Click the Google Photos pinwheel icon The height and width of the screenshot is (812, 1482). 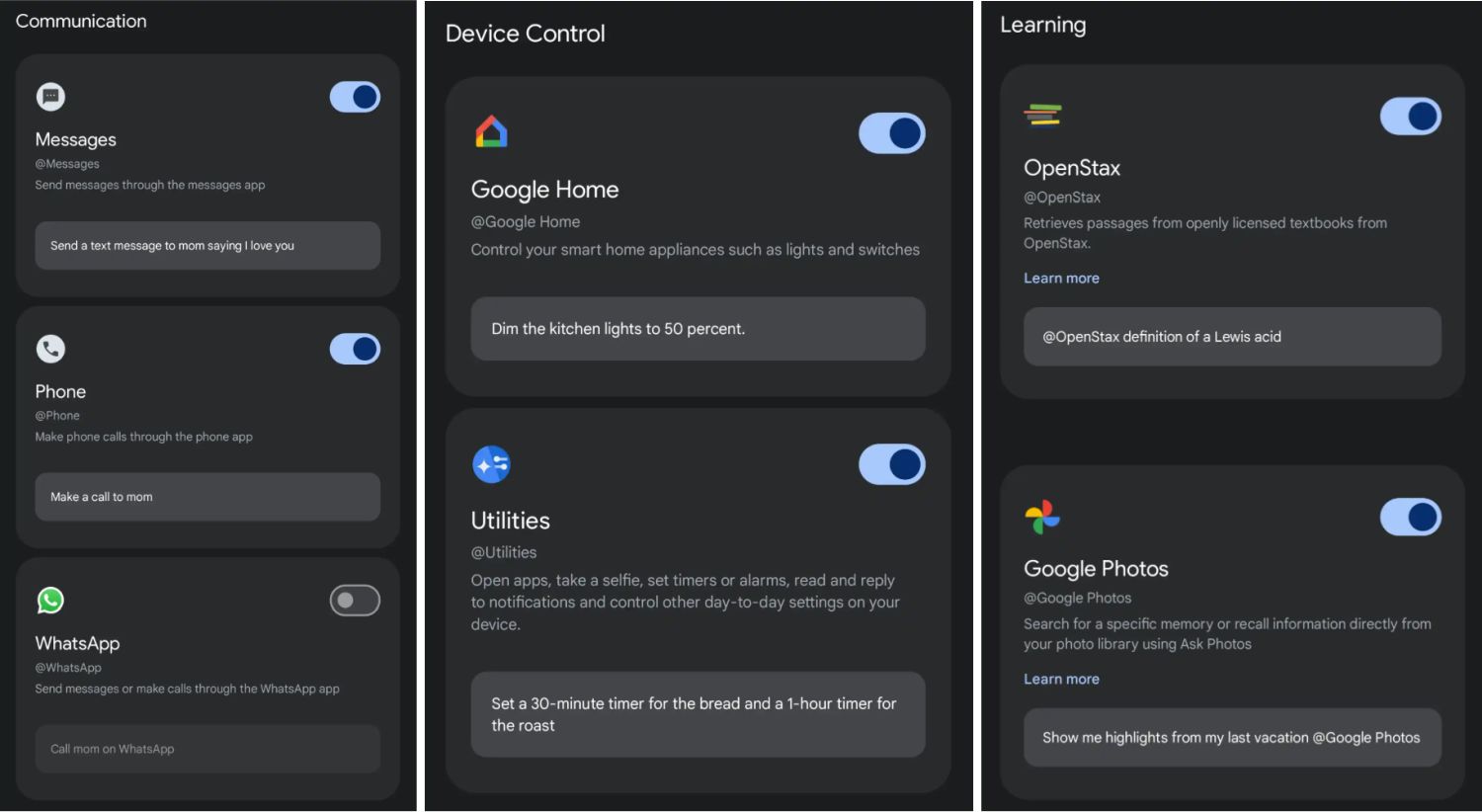coord(1042,517)
